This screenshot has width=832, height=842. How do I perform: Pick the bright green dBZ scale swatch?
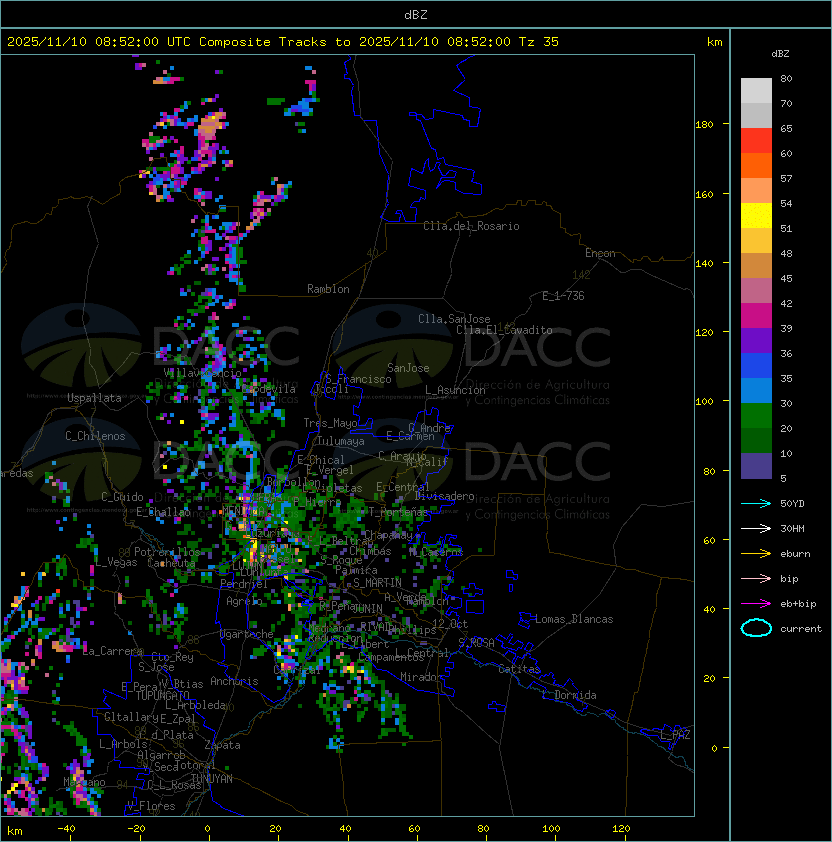click(756, 416)
